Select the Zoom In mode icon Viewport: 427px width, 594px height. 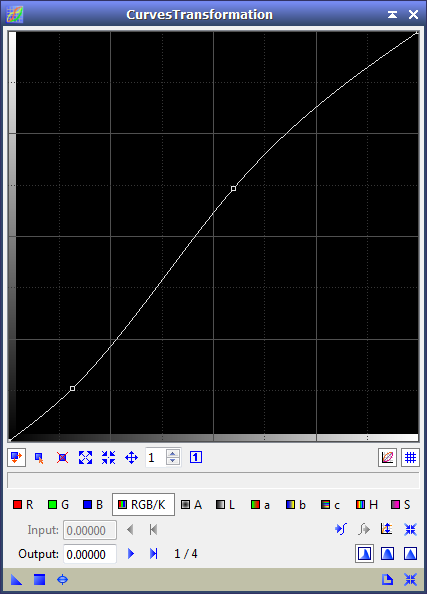[86, 458]
